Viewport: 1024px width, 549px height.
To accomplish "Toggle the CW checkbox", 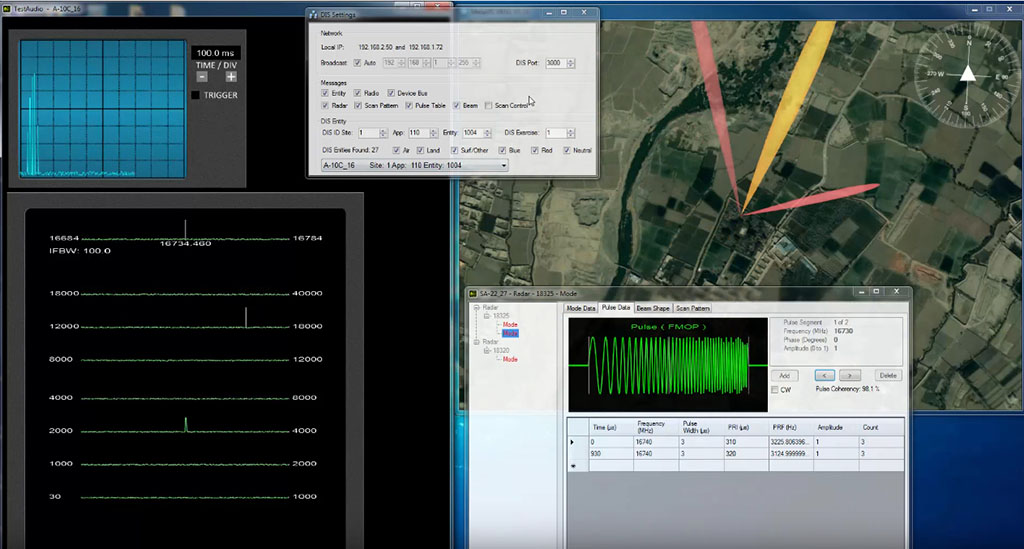I will click(775, 390).
